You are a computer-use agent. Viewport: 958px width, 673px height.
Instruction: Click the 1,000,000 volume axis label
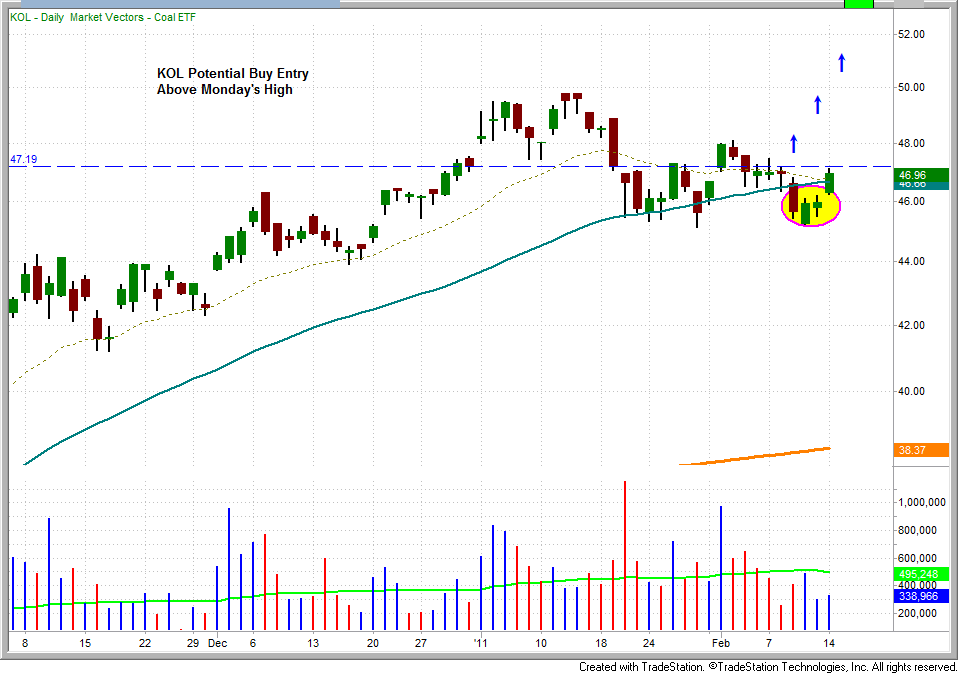tap(921, 502)
